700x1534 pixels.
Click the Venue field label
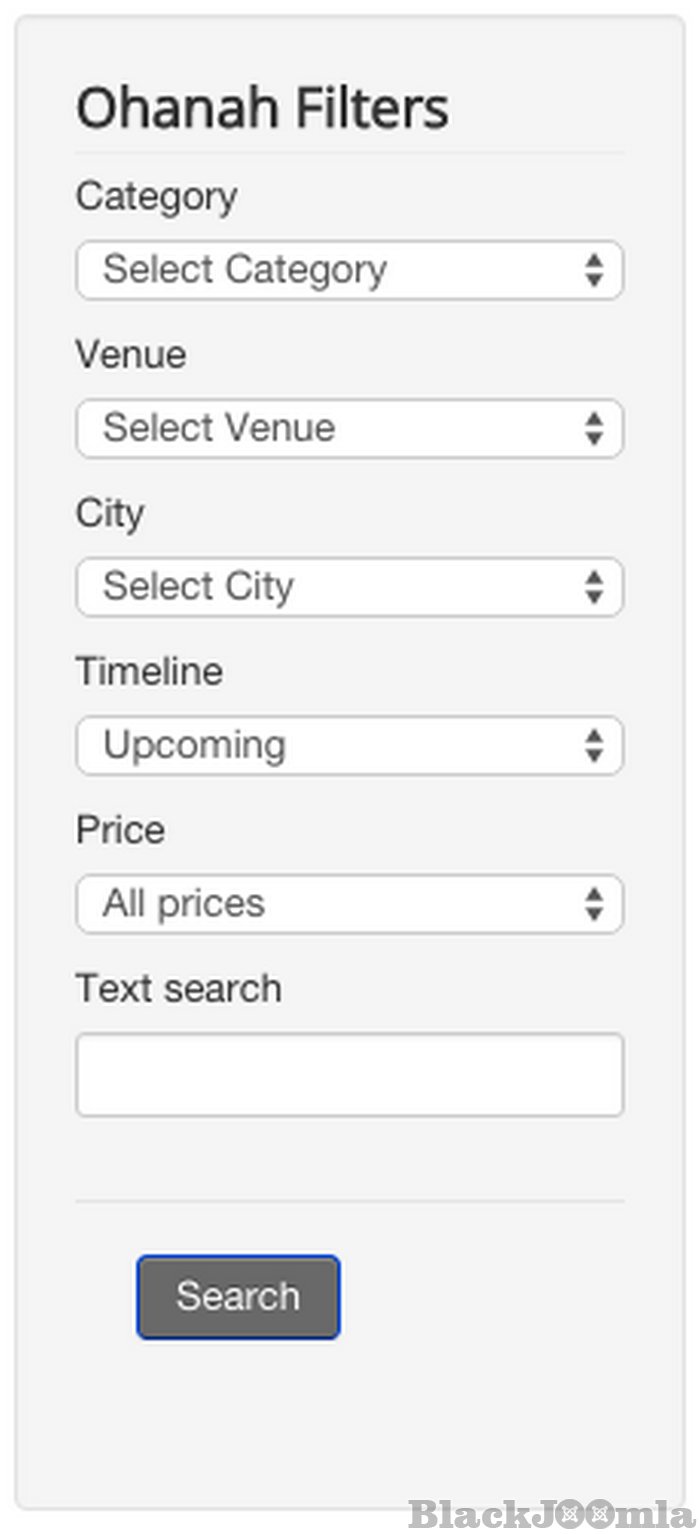point(131,355)
